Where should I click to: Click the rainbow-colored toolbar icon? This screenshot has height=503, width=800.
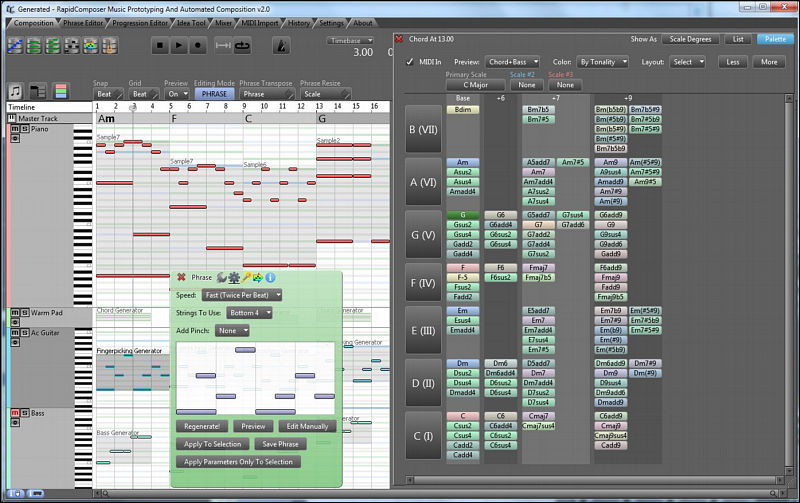coord(90,46)
